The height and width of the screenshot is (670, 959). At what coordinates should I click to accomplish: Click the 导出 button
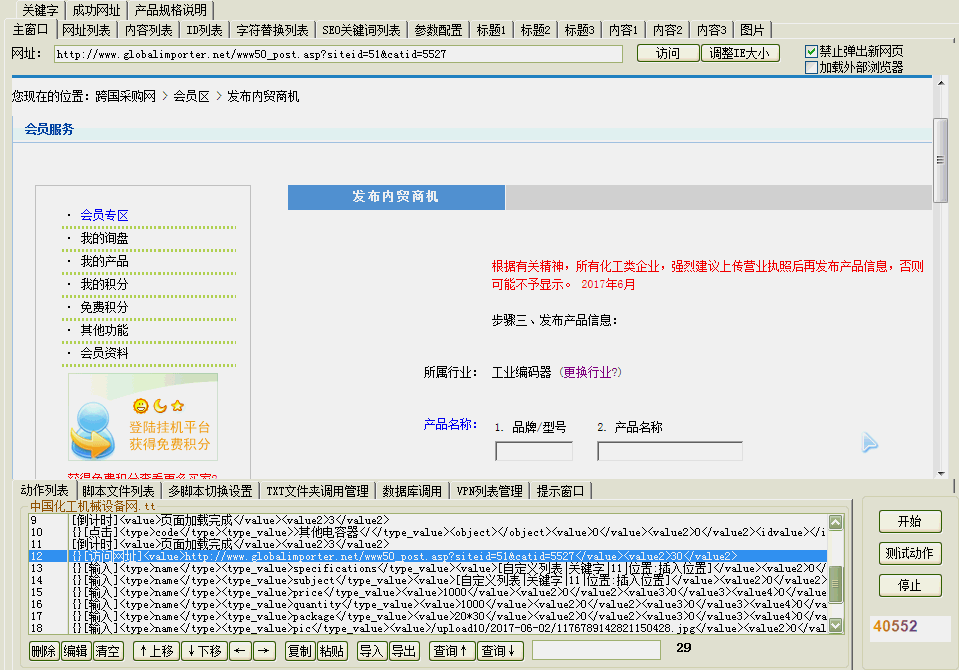pos(404,651)
